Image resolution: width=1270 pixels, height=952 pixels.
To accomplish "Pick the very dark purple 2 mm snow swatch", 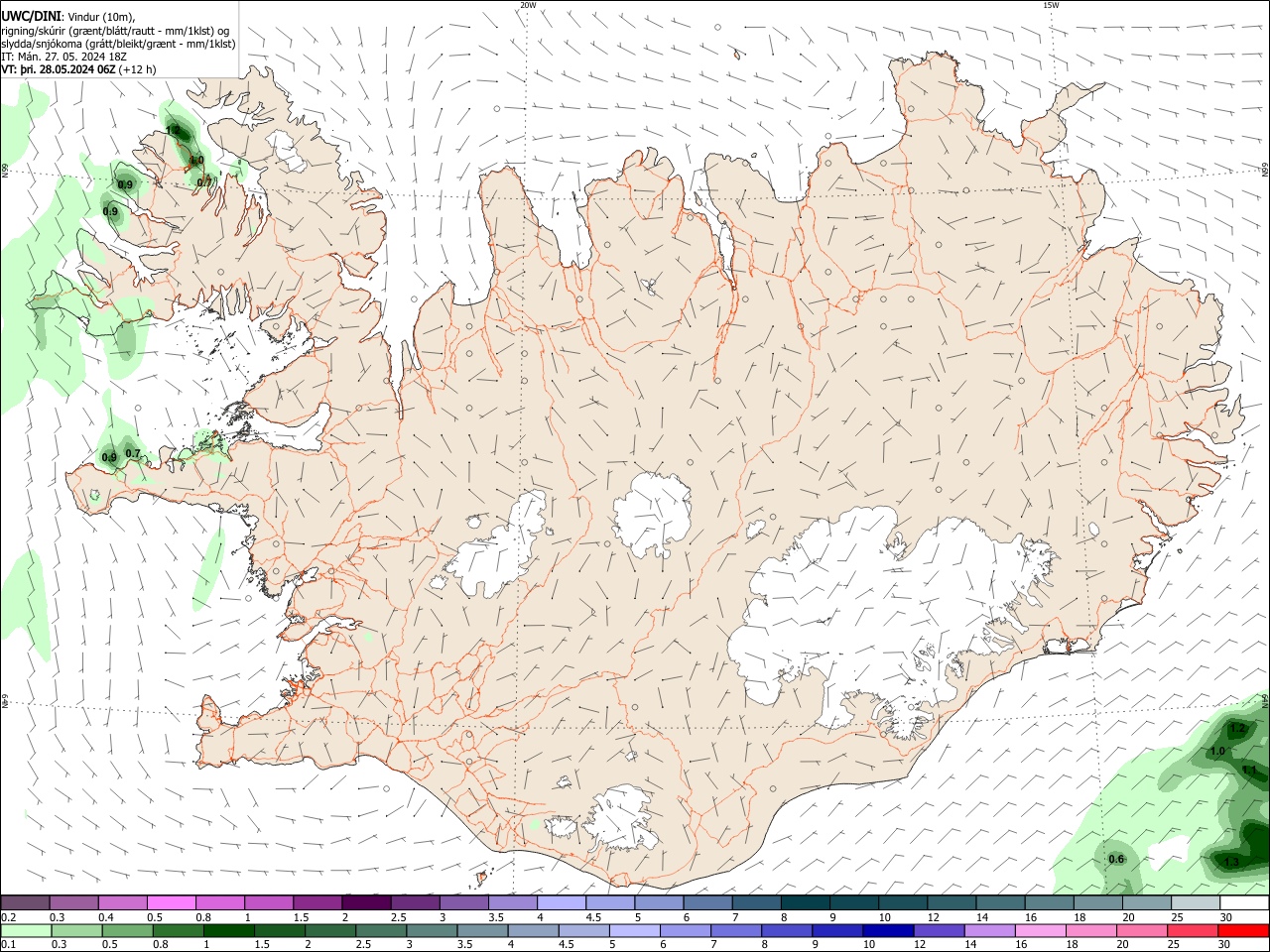I will [365, 902].
